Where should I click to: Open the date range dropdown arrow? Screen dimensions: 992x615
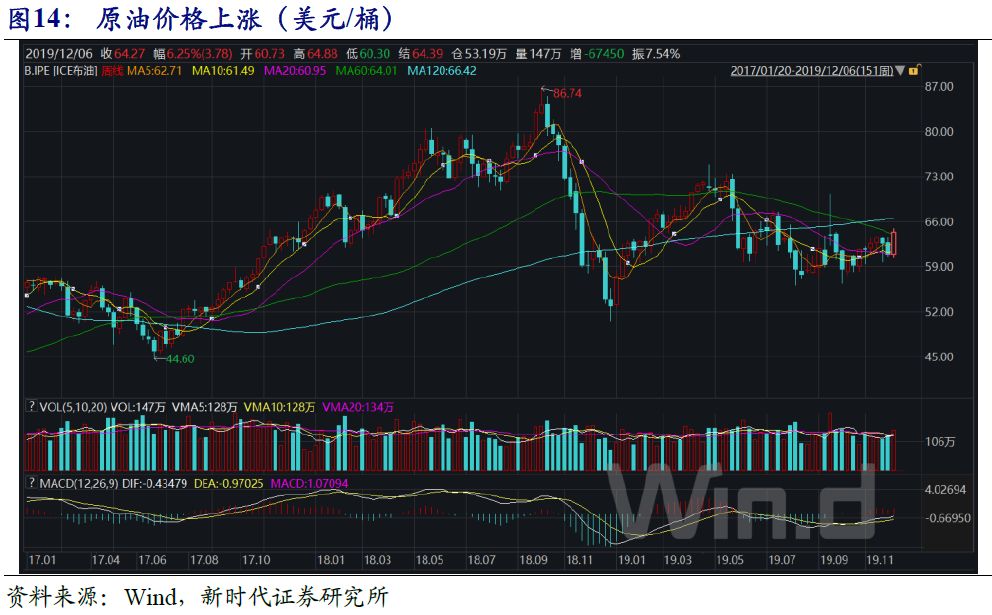[900, 71]
